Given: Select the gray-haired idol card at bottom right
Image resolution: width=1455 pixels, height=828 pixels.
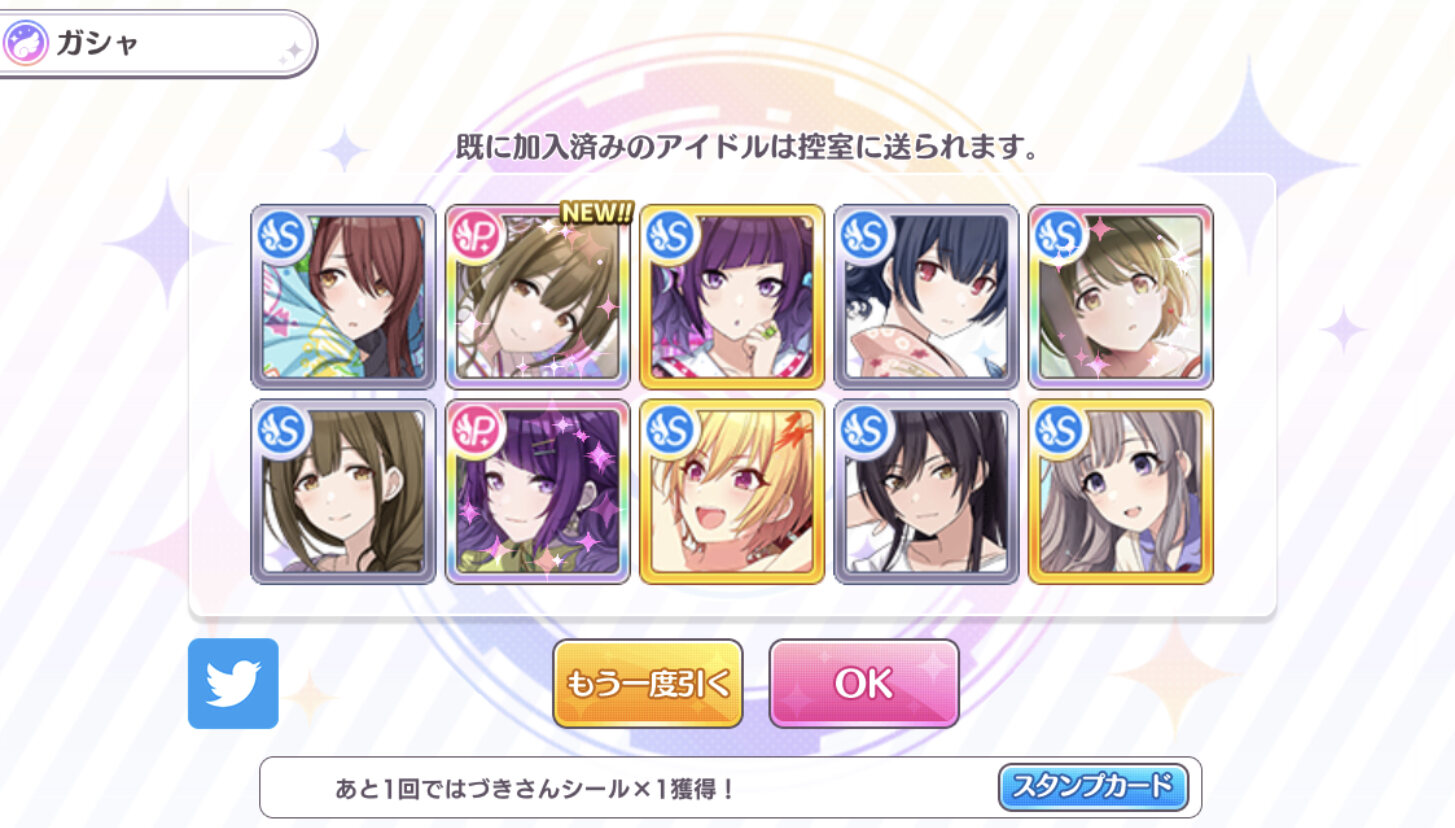Looking at the screenshot, I should point(1121,491).
